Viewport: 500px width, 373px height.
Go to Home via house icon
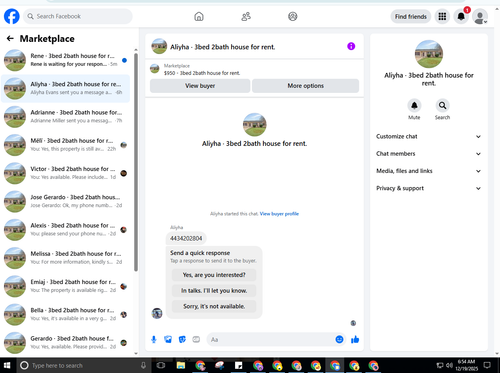tap(199, 16)
